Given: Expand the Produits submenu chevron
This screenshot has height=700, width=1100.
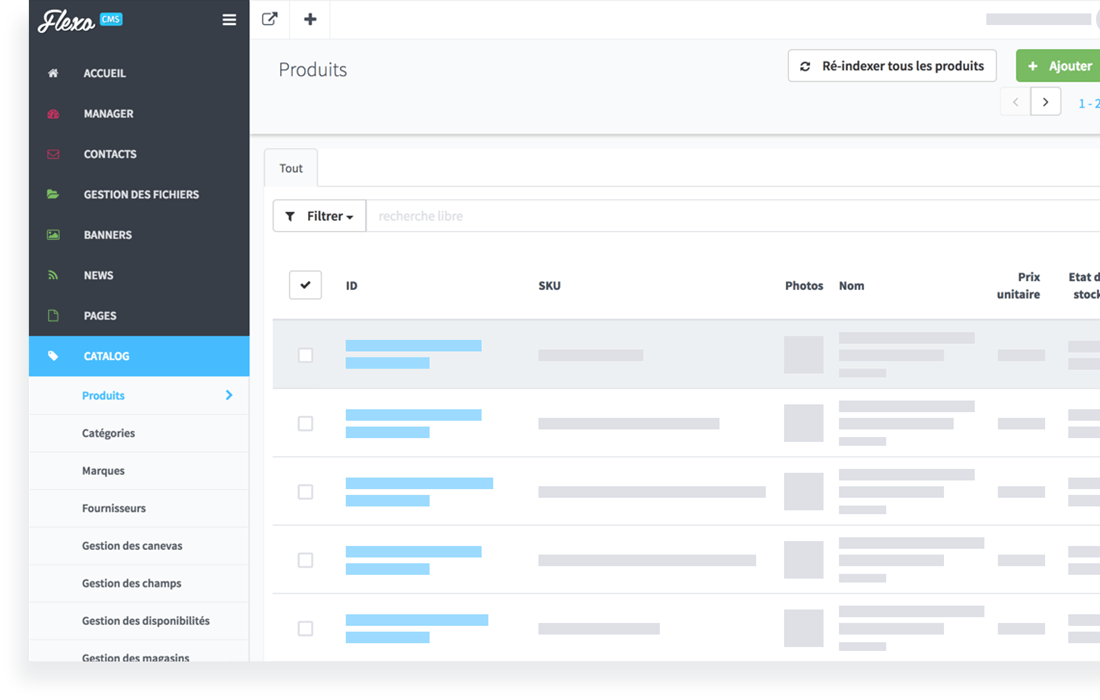Looking at the screenshot, I should pyautogui.click(x=229, y=395).
